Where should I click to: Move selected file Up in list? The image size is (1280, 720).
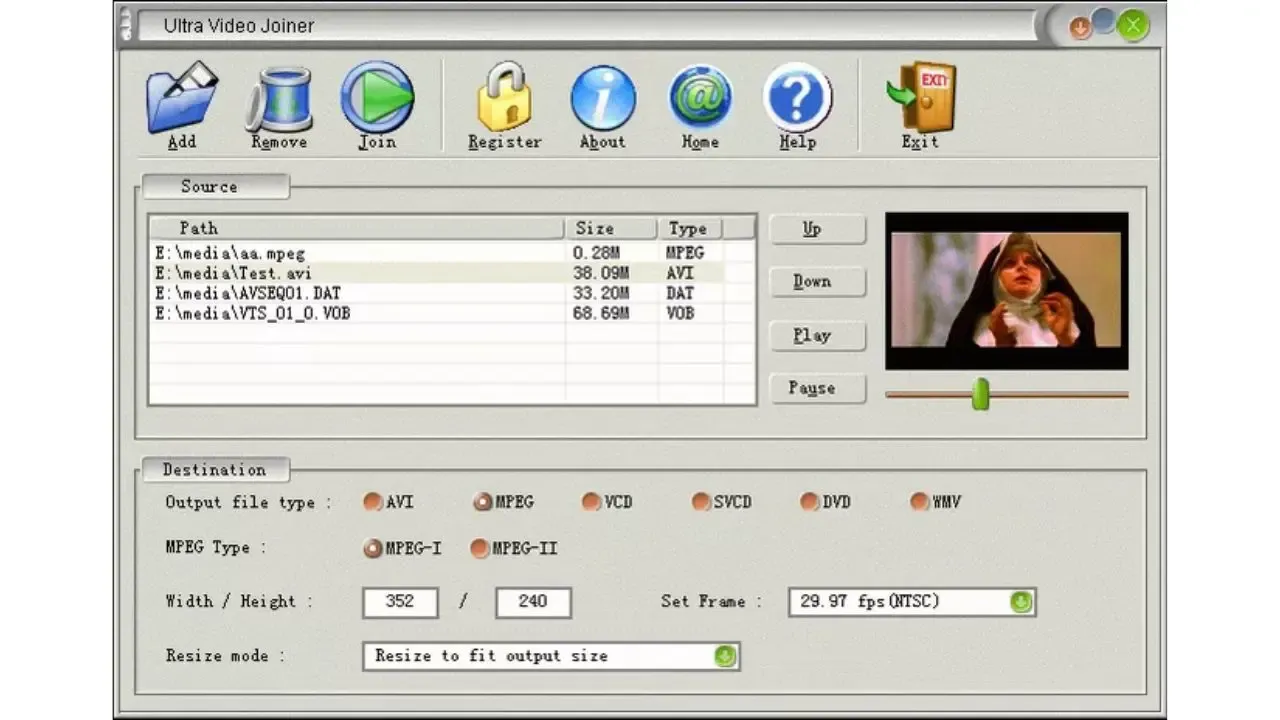(x=816, y=229)
